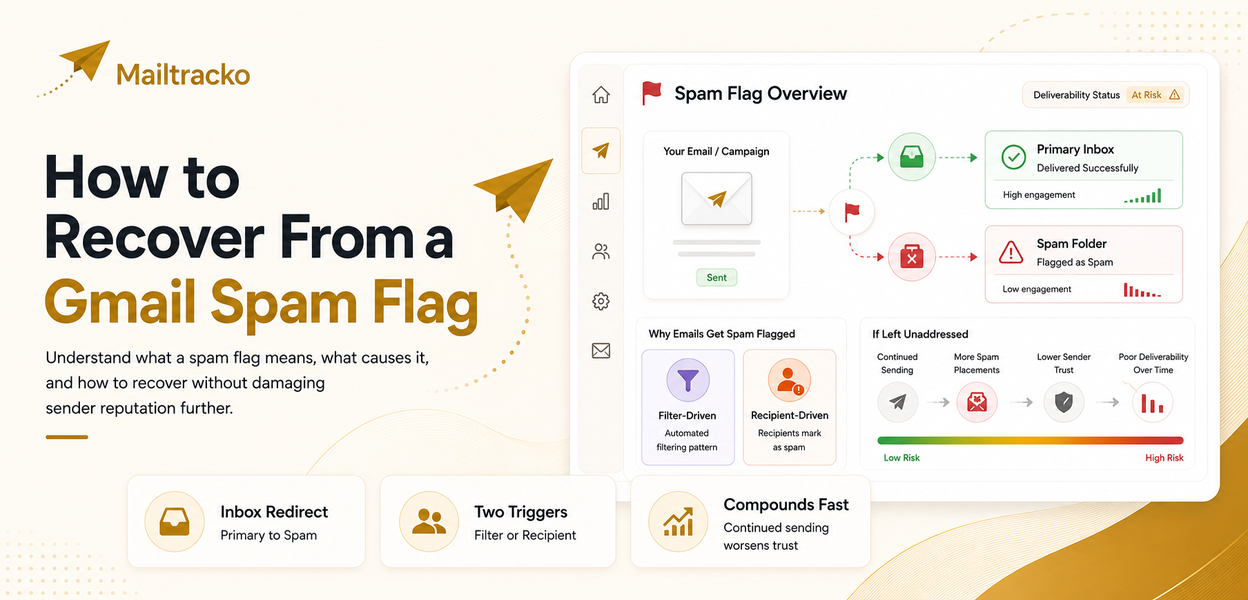Image resolution: width=1248 pixels, height=600 pixels.
Task: Click the green checkmark in Primary Inbox card
Action: click(x=1014, y=157)
